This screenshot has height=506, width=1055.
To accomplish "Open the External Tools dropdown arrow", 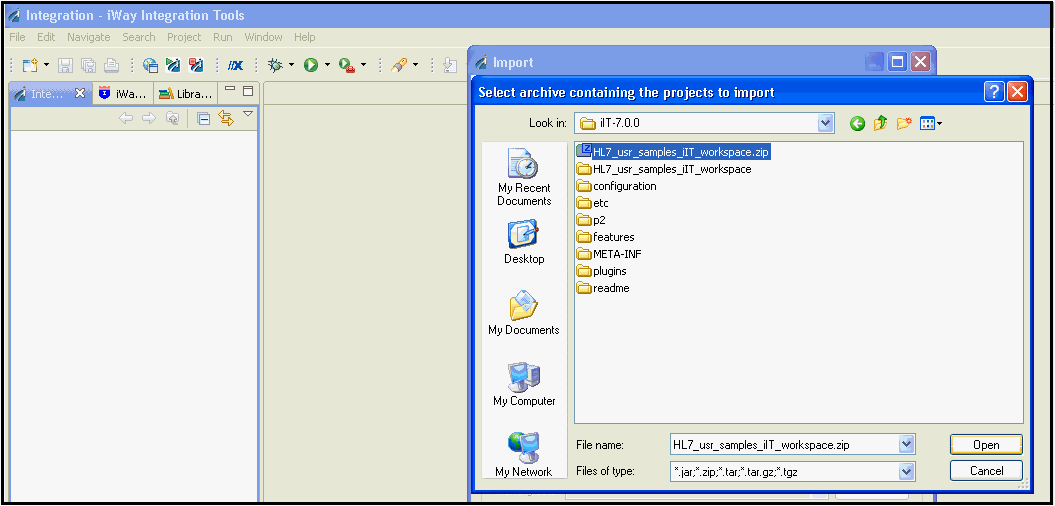I will 363,65.
